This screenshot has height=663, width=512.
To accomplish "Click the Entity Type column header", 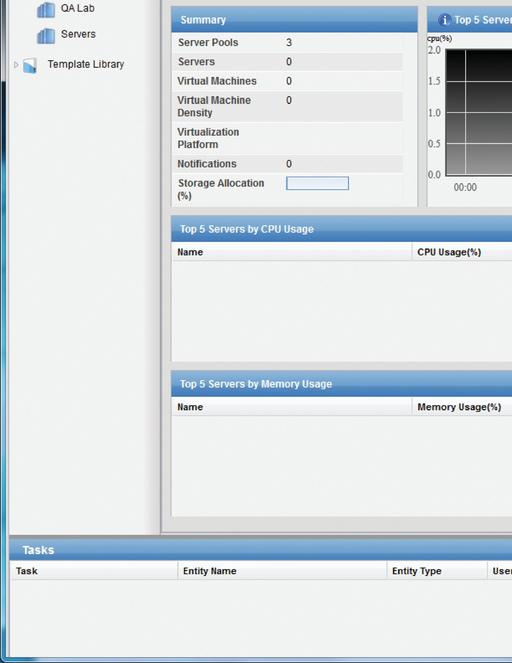I will pyautogui.click(x=437, y=571).
